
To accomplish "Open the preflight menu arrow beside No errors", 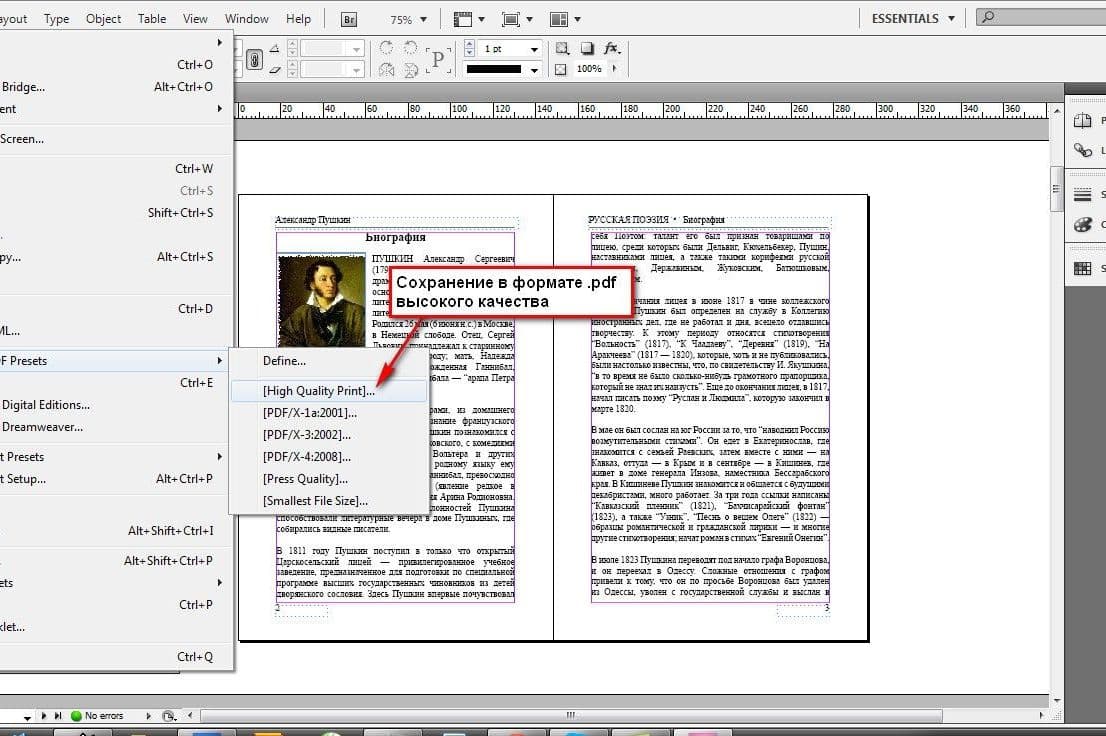I will pyautogui.click(x=148, y=716).
